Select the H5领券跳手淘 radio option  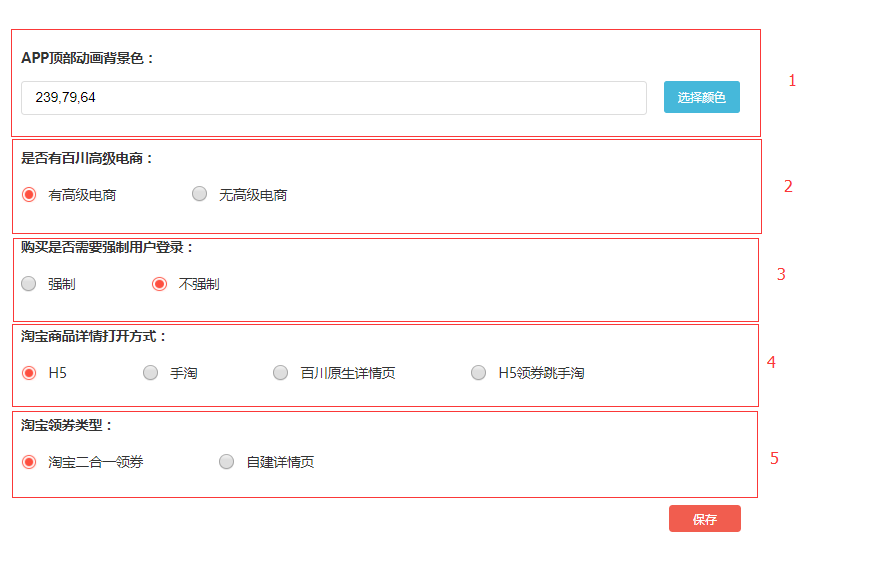[x=478, y=373]
